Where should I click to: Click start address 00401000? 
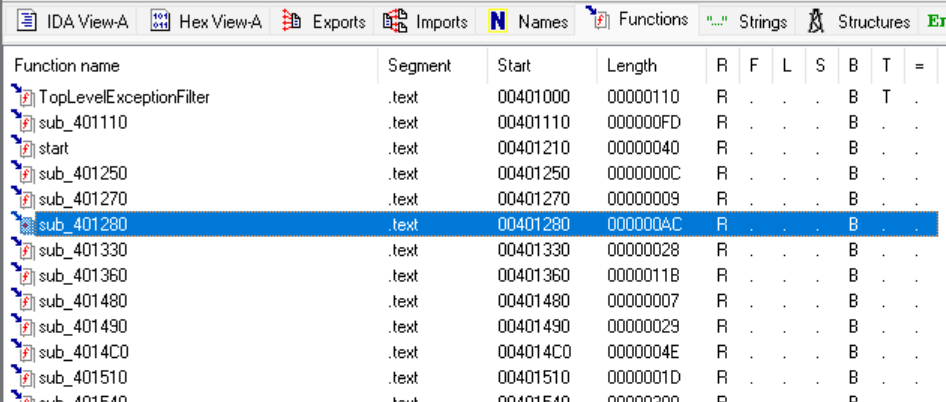(x=533, y=97)
